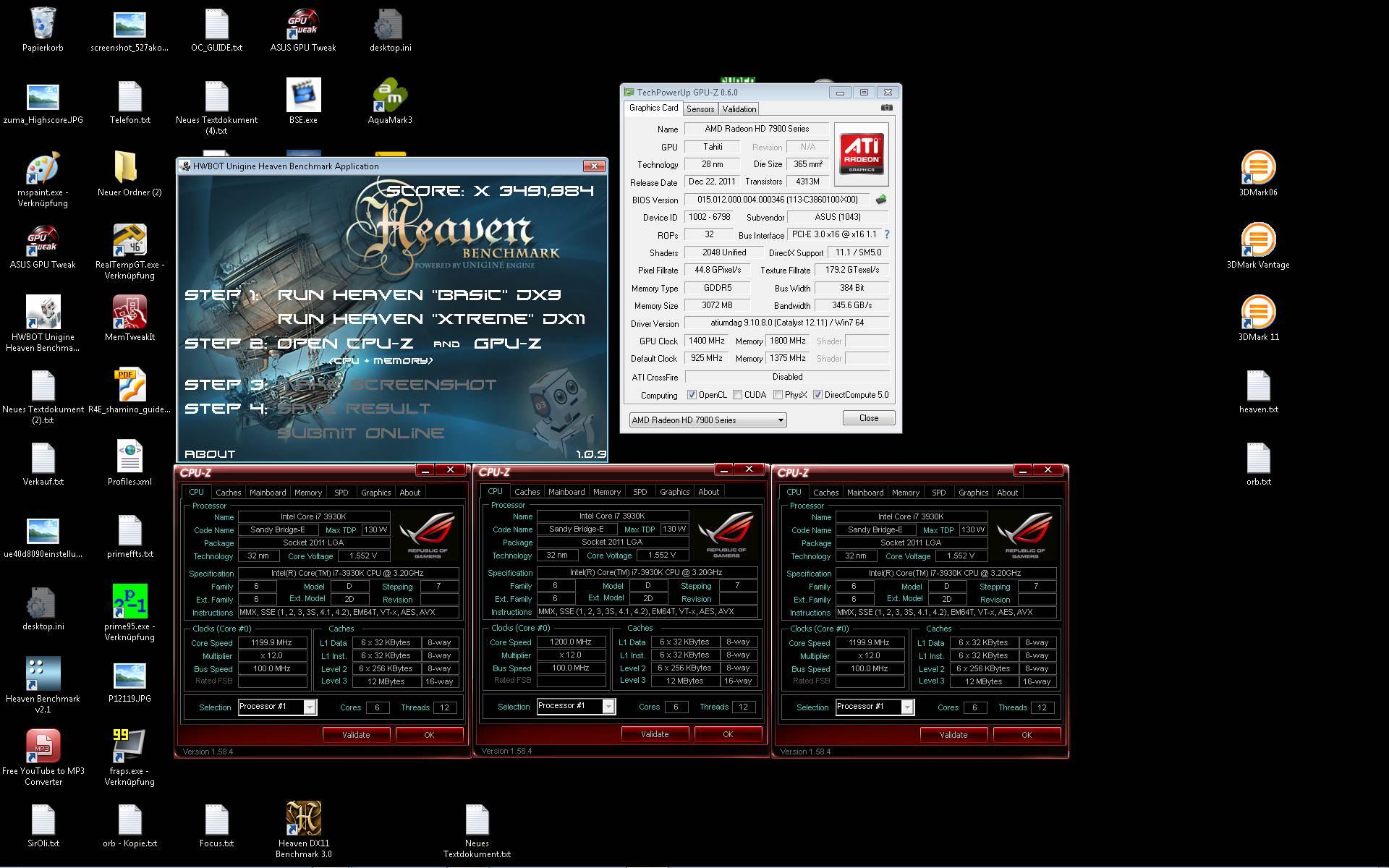Open the P12119.JPG image icon
The width and height of the screenshot is (1389, 868).
tap(129, 676)
